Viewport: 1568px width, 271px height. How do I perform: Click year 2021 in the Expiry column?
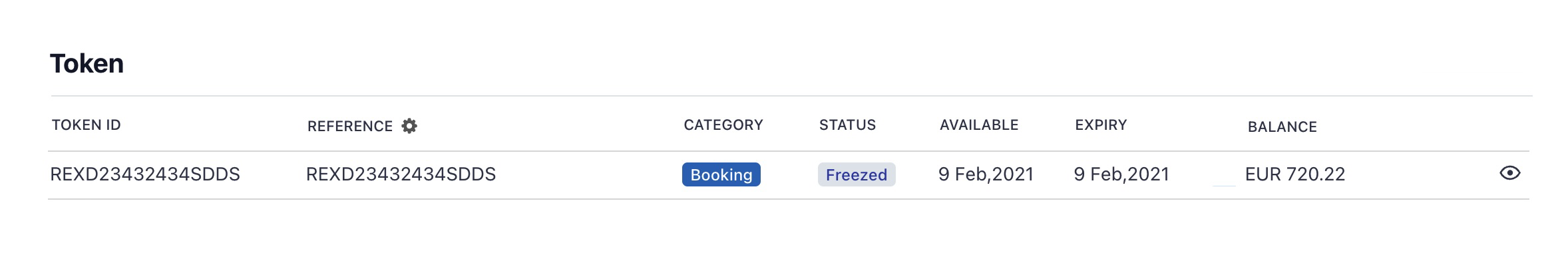click(x=1149, y=174)
